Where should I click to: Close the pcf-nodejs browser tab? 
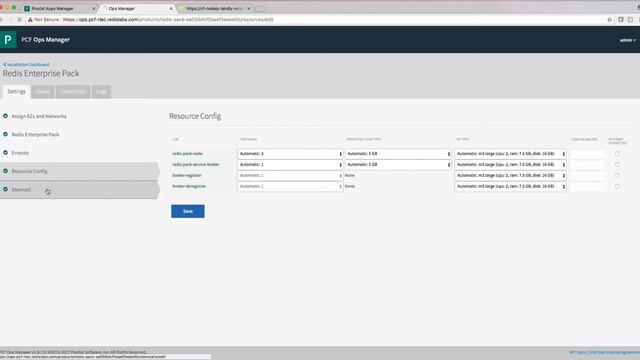[x=249, y=8]
